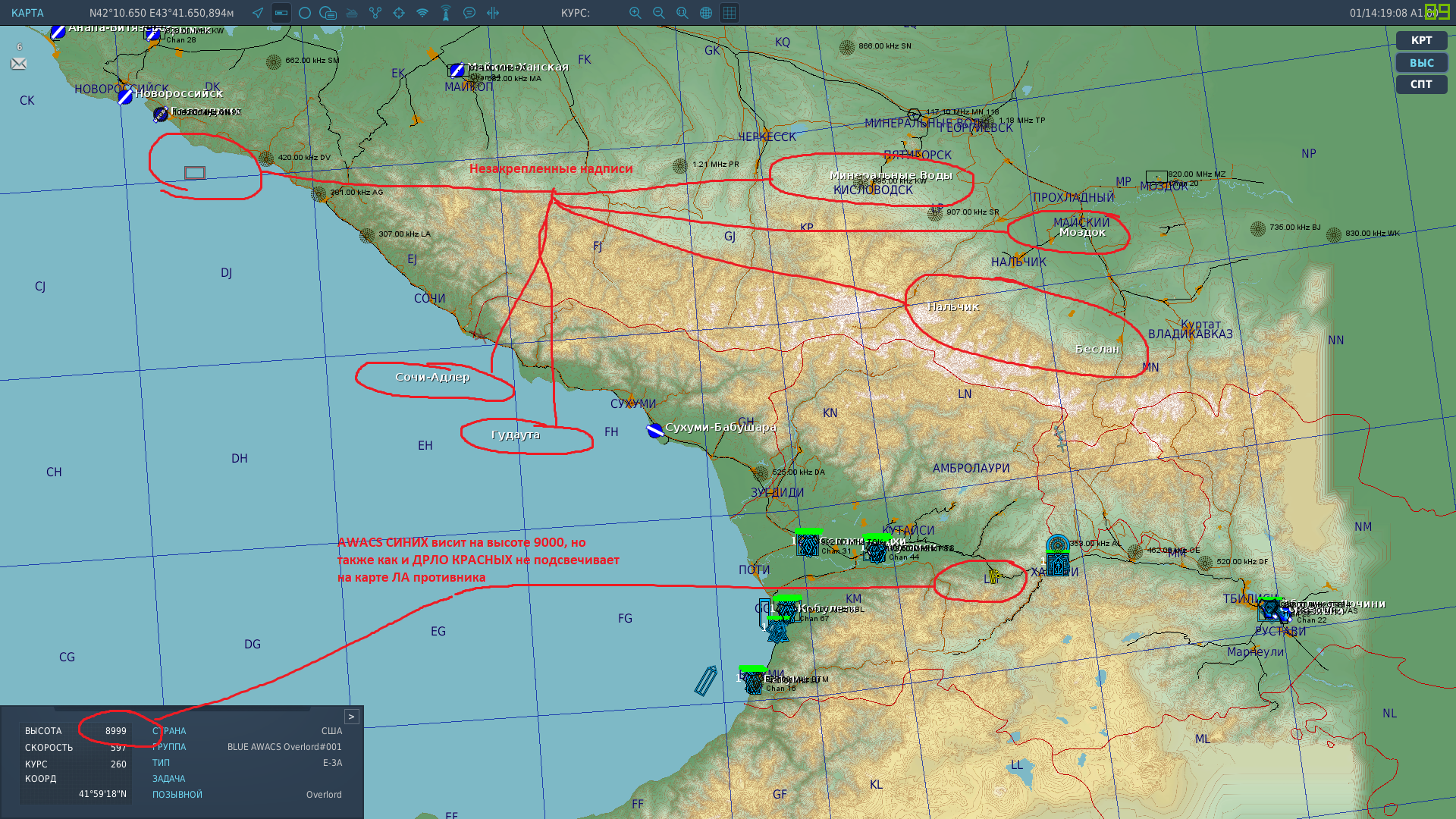
Task: Click the radio beacon tower icon
Action: coord(446,13)
